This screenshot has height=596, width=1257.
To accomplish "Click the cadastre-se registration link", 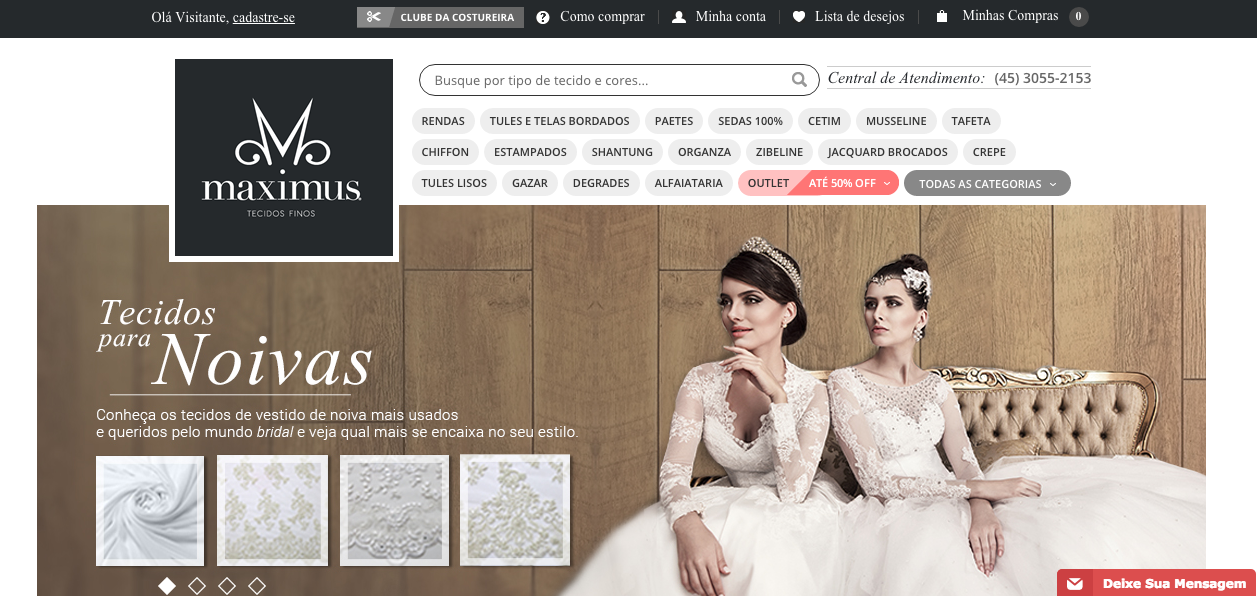I will 263,18.
